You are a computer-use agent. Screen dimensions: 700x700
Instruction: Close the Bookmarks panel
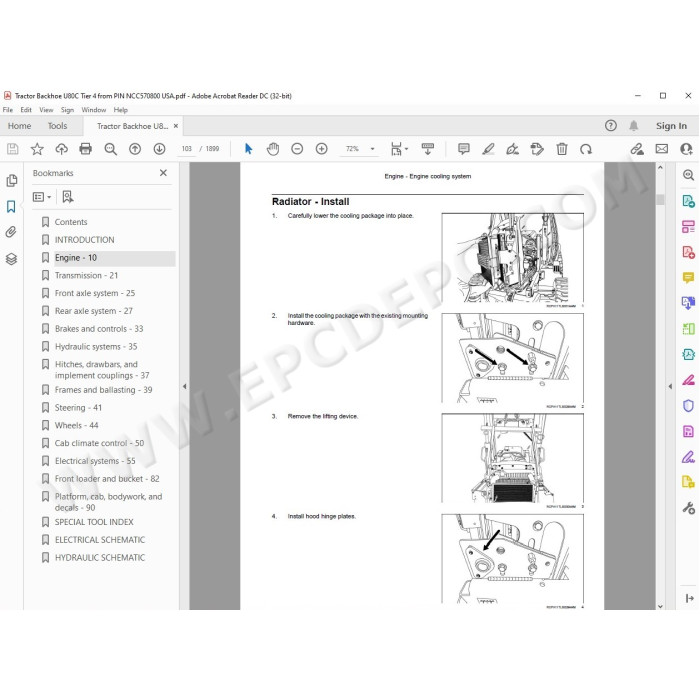pos(163,173)
